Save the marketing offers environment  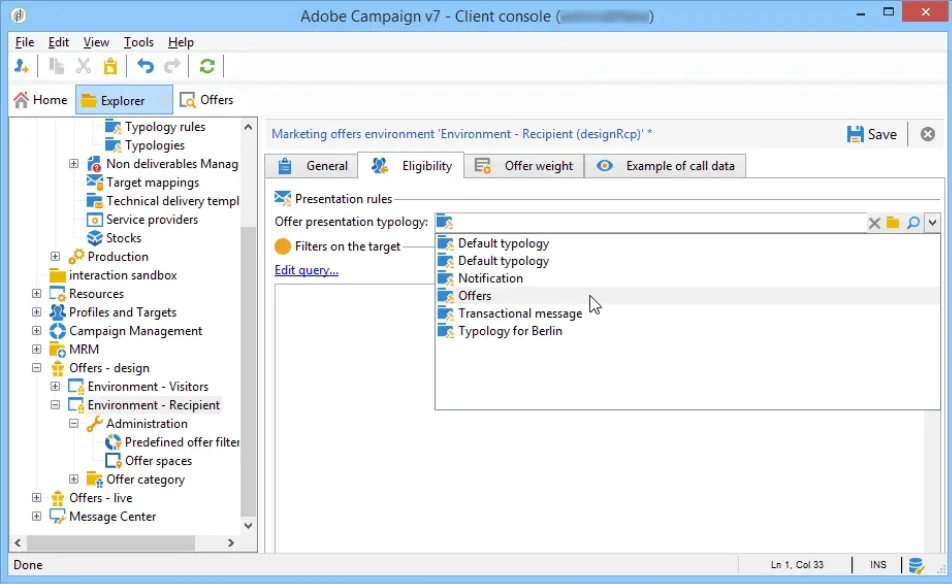click(871, 134)
